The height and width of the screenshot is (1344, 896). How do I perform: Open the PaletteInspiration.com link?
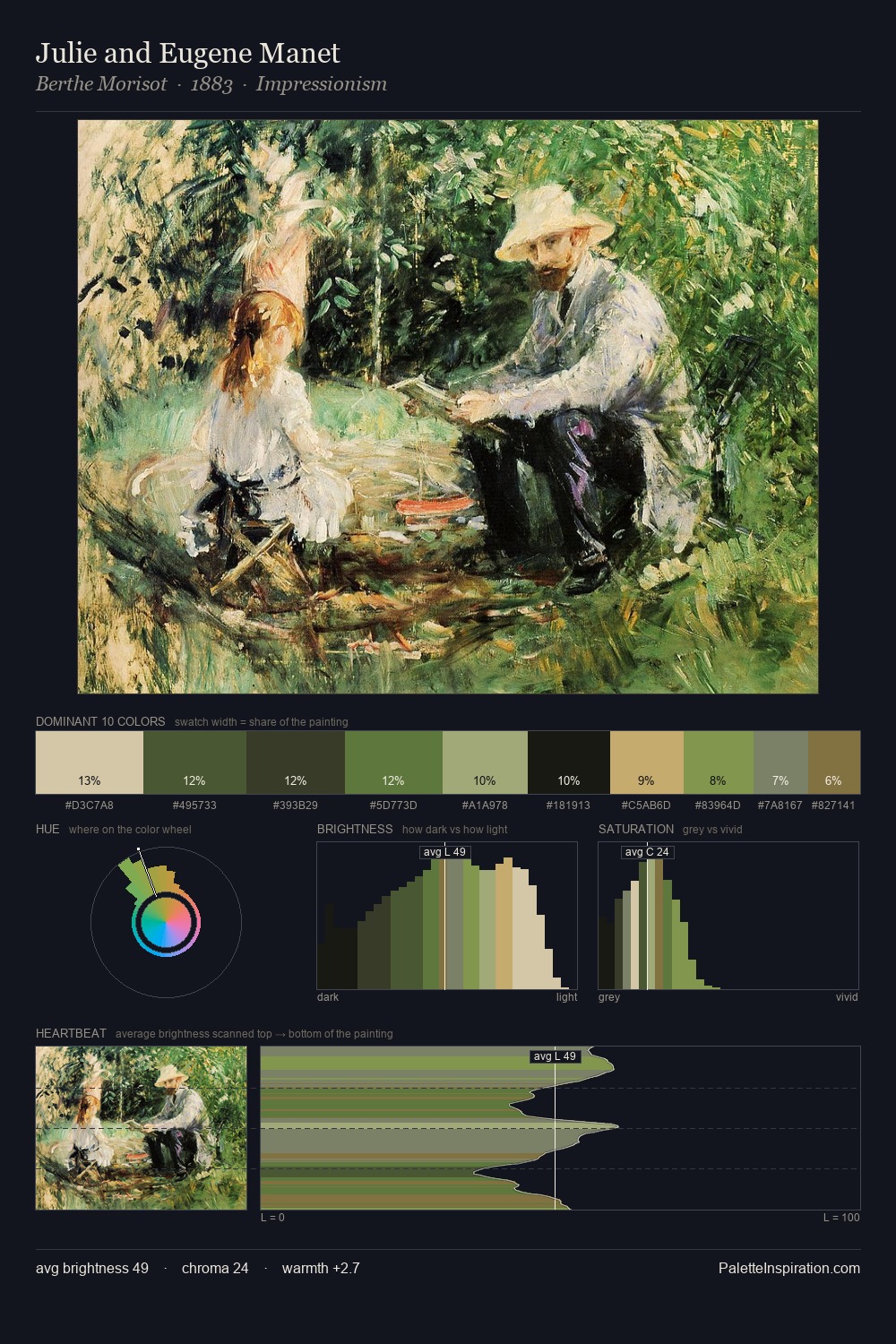(789, 1268)
